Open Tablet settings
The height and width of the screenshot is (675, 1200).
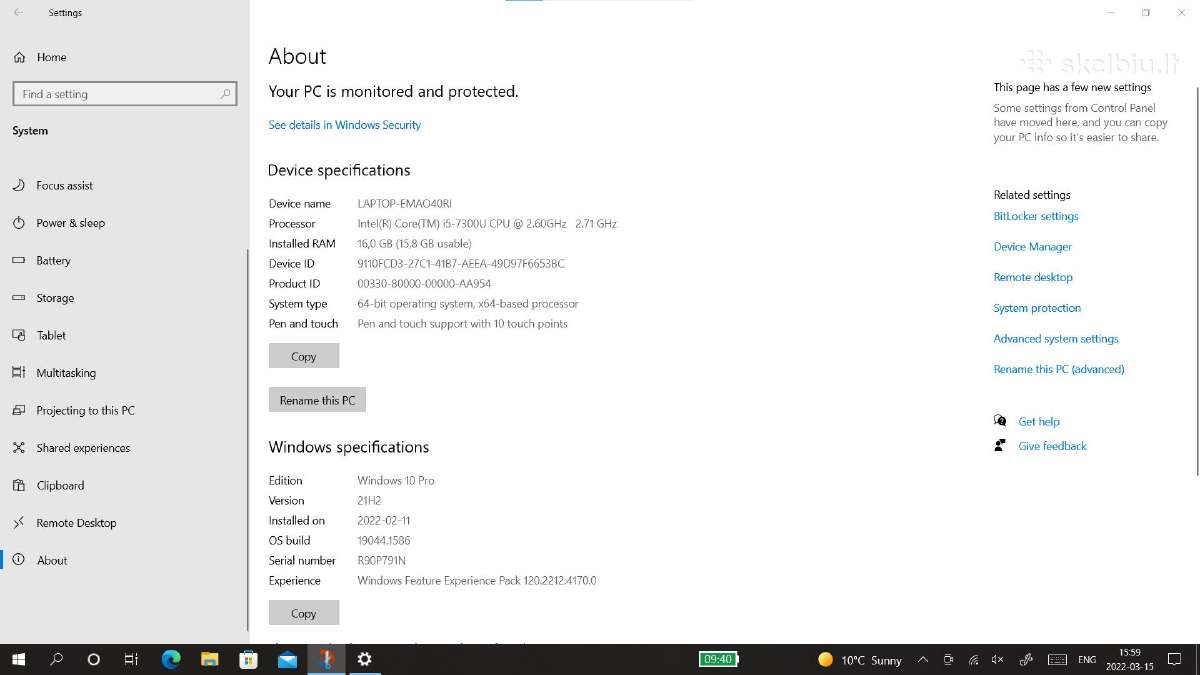click(x=51, y=335)
